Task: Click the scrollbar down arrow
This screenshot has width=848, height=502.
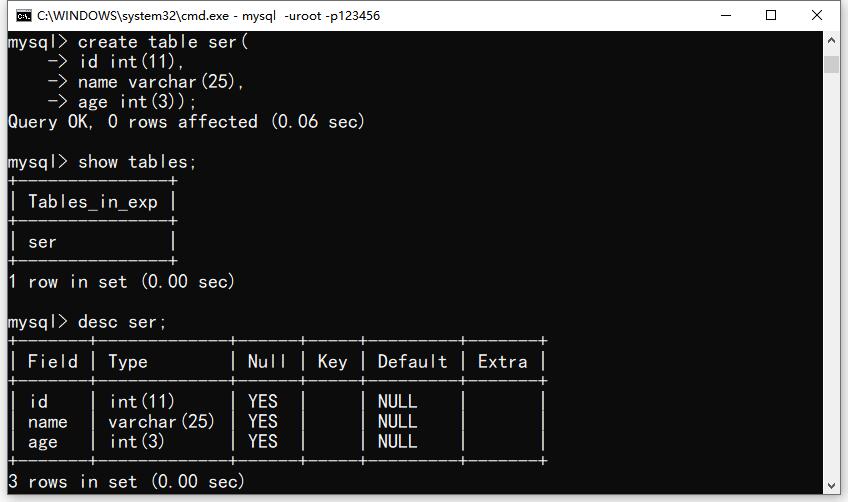Action: point(831,485)
